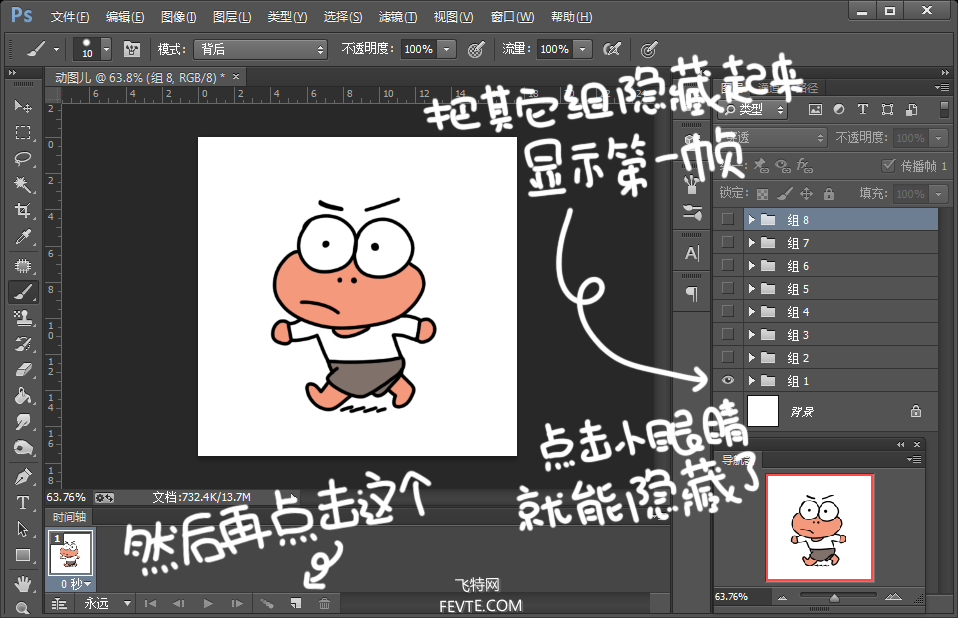Select the Brush tool in toolbox
The image size is (958, 618).
pyautogui.click(x=23, y=292)
